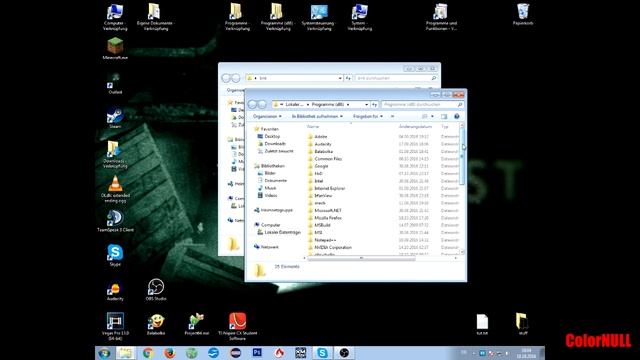Click the search box in the background Explorer window
This screenshot has height=360, width=640.
coord(396,78)
